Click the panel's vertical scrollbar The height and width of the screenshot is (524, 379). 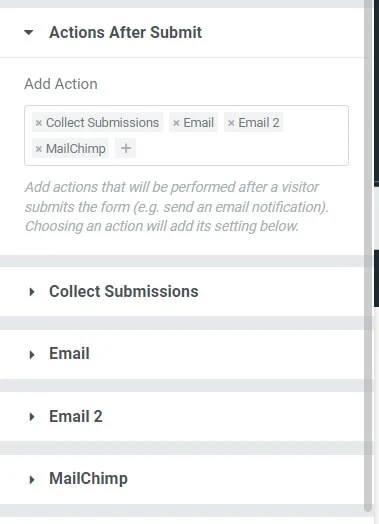(368, 255)
